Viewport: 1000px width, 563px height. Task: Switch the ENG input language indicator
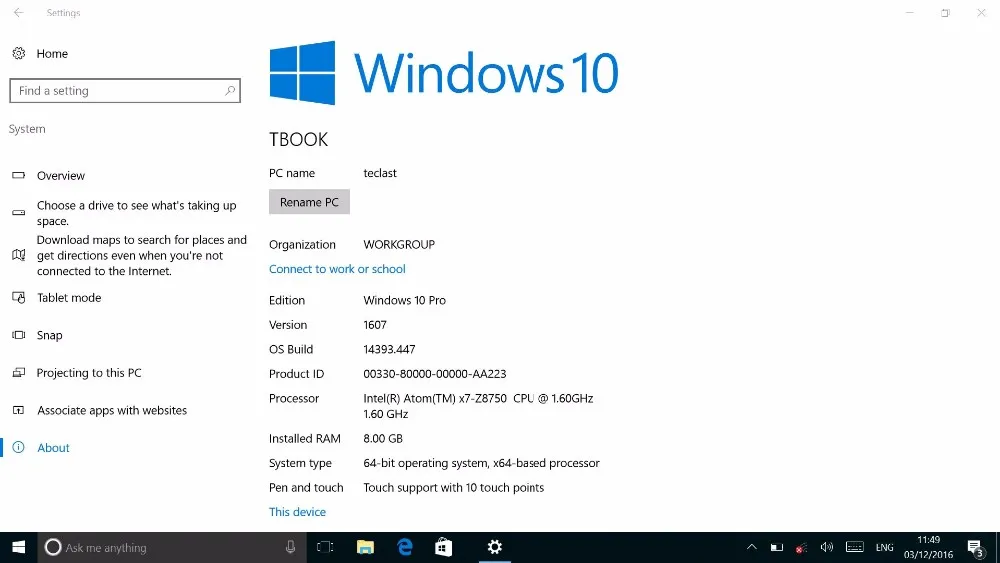[x=884, y=548]
